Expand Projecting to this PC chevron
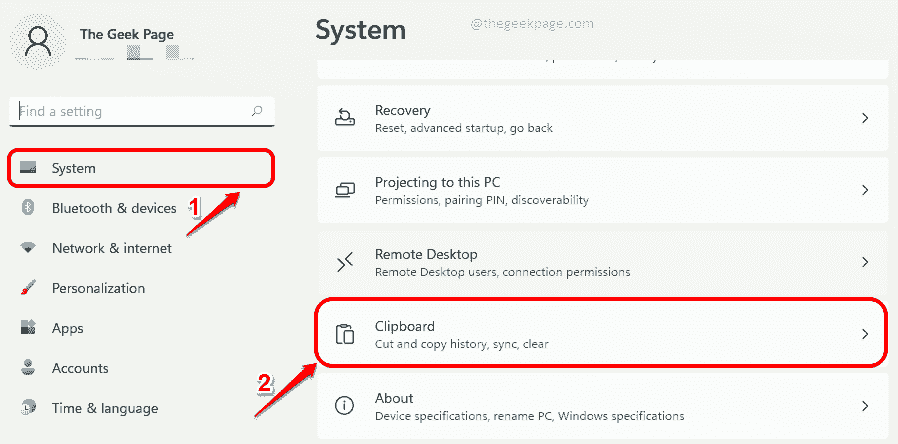The width and height of the screenshot is (898, 444). coord(865,190)
